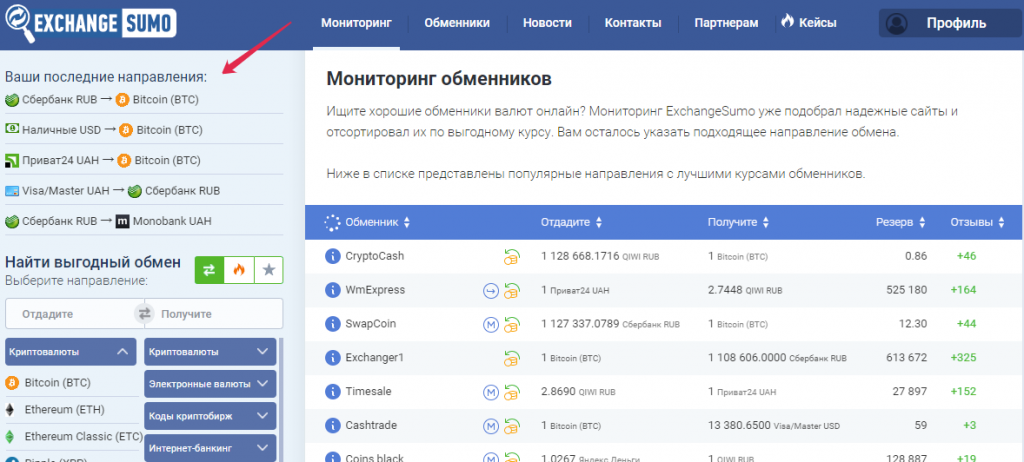This screenshot has height=462, width=1024.
Task: Click coins icon in Exchanger1 row
Action: coord(511,358)
